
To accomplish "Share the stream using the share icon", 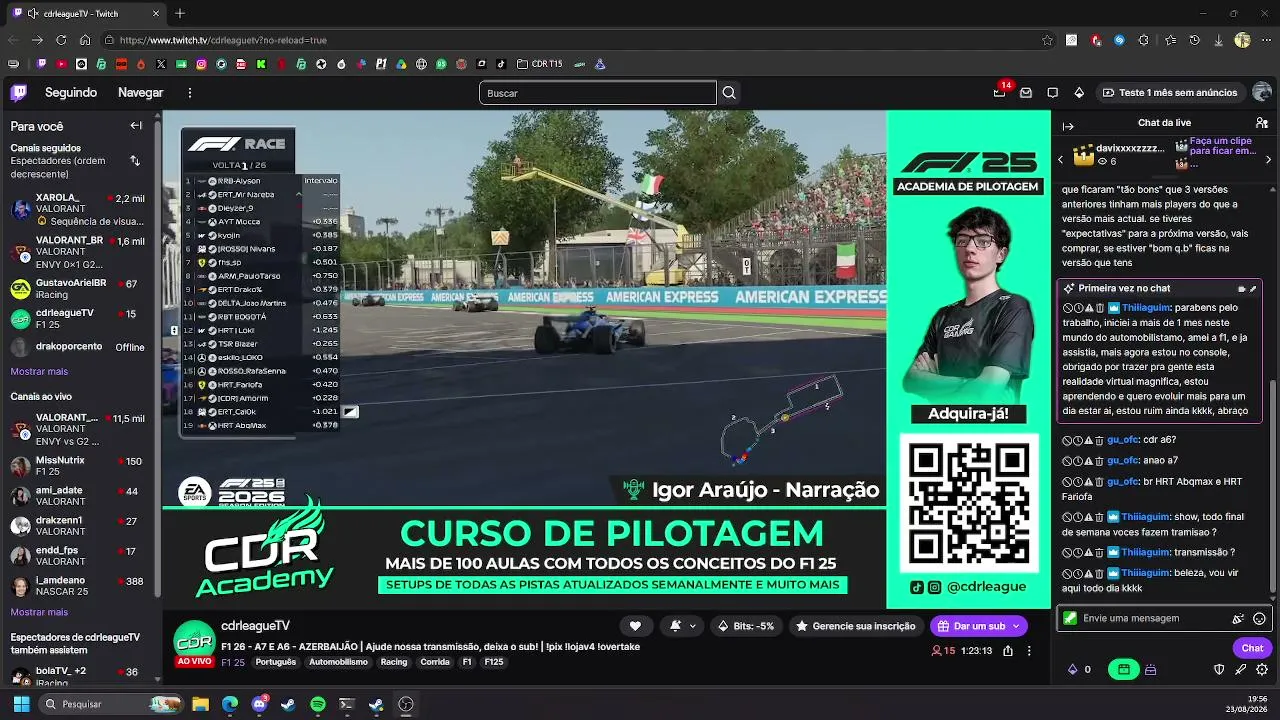I will pyautogui.click(x=1007, y=651).
